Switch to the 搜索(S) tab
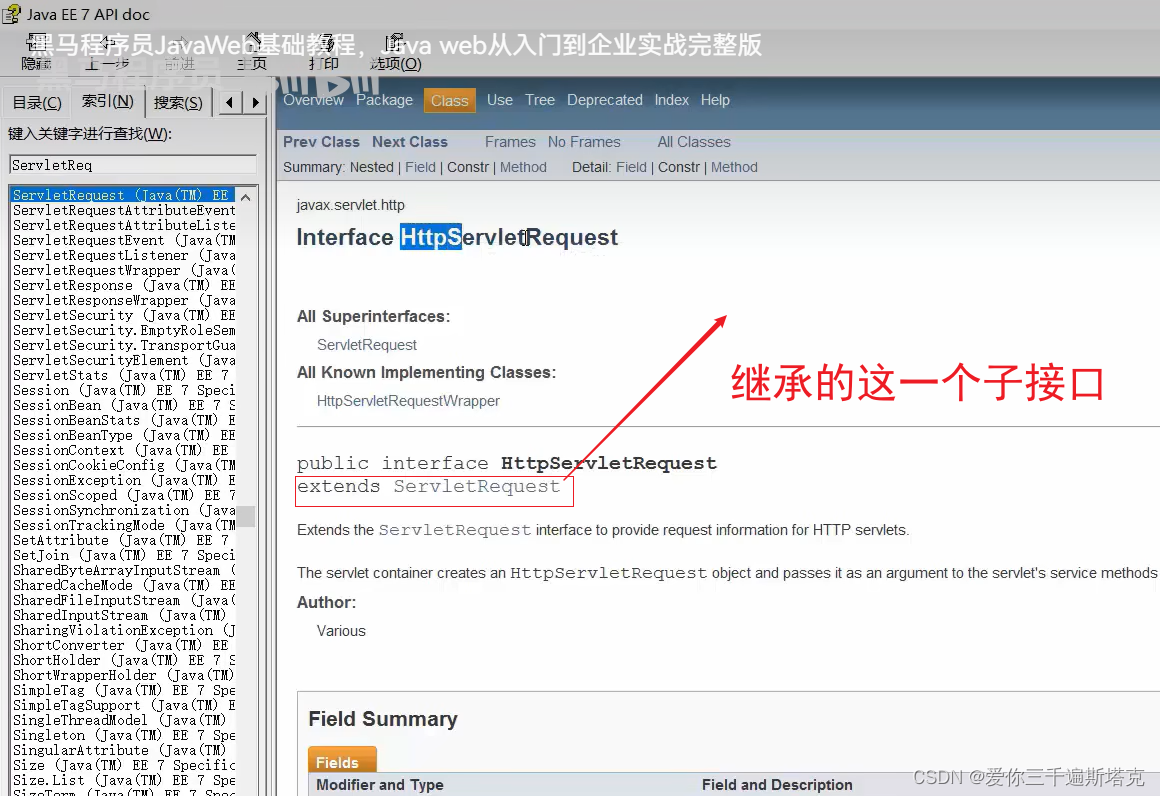Screen dimensions: 1160x796 pyautogui.click(x=177, y=101)
